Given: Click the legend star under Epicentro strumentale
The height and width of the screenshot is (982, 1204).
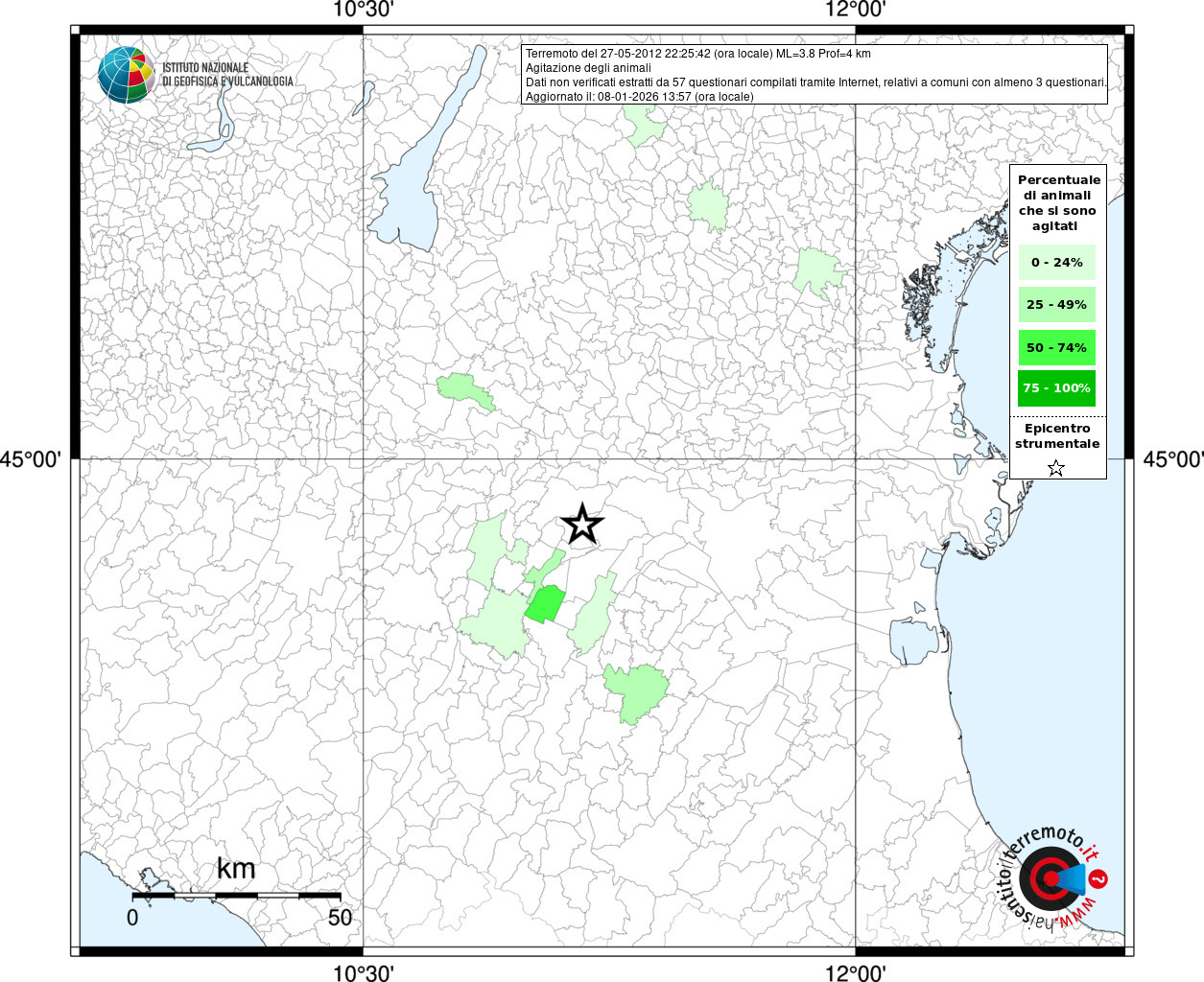Looking at the screenshot, I should (1056, 468).
